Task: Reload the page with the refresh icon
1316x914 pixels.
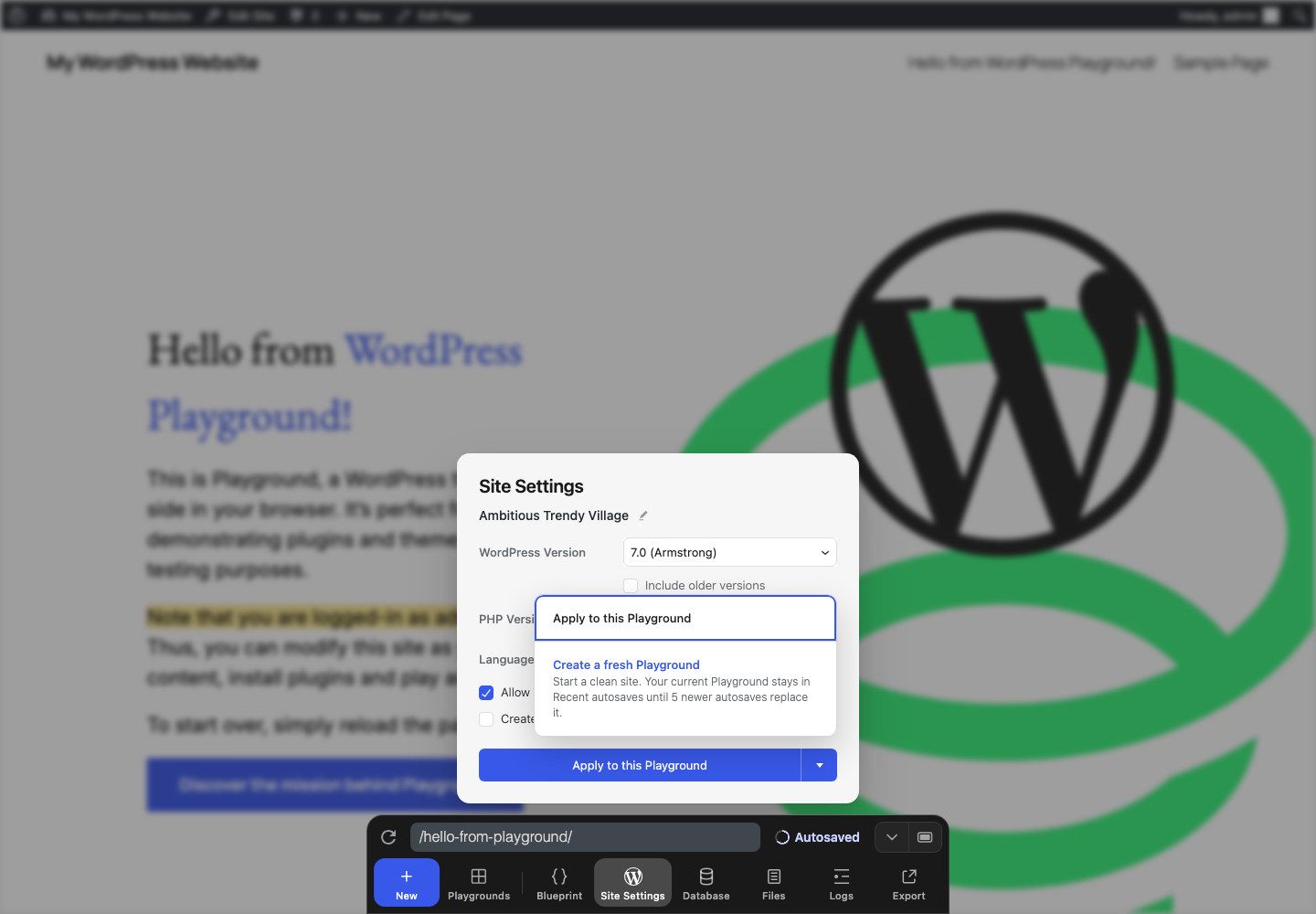Action: (388, 837)
